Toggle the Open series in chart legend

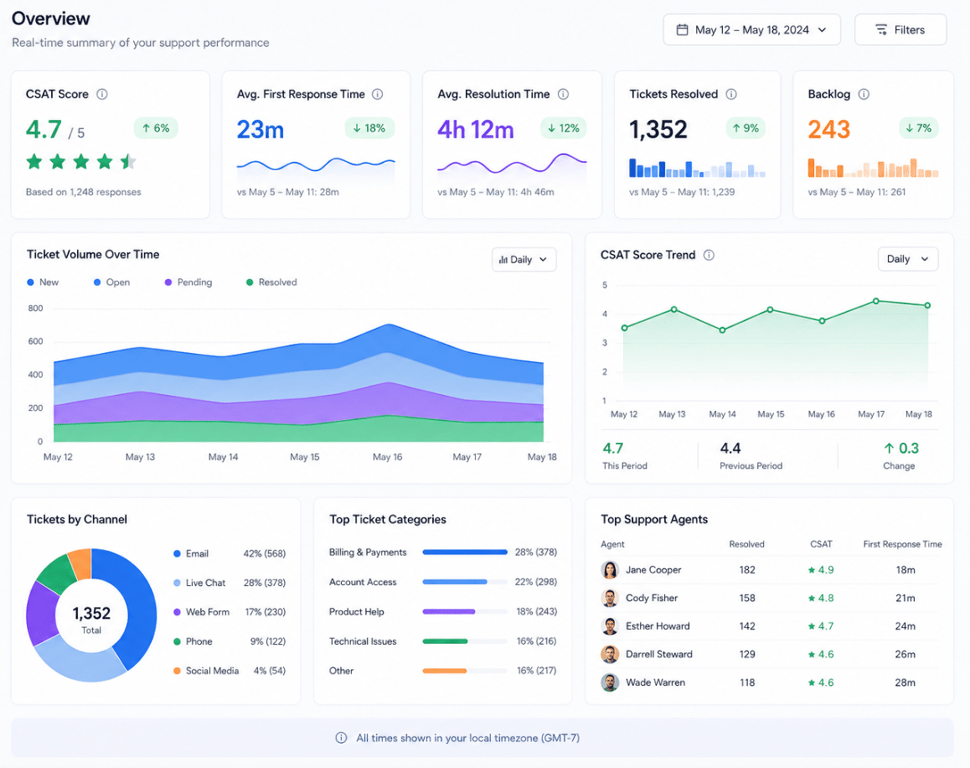coord(111,282)
